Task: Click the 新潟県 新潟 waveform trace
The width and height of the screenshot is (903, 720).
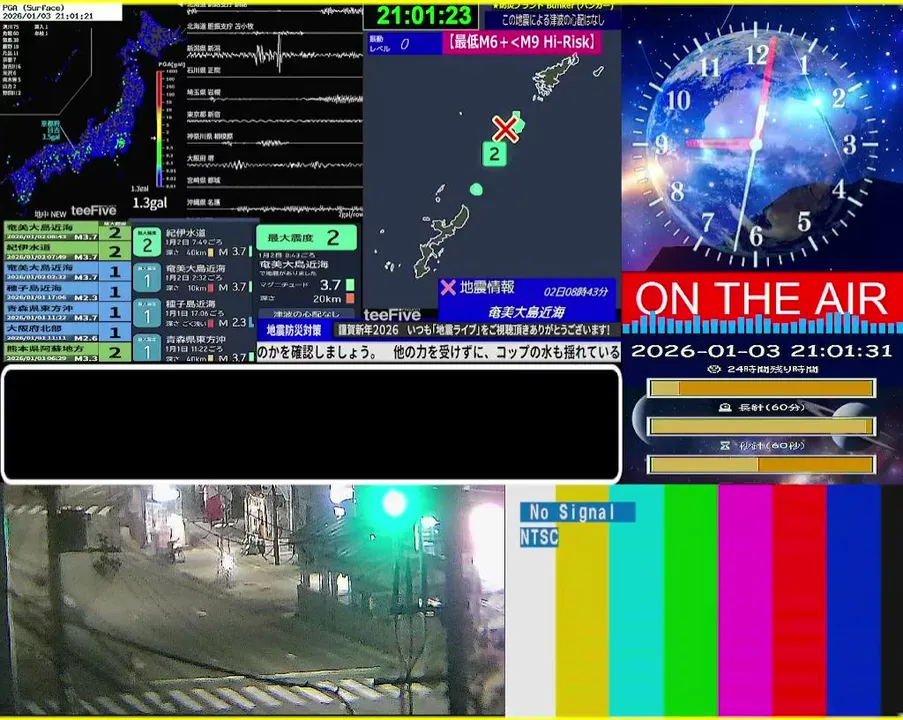Action: pos(275,56)
